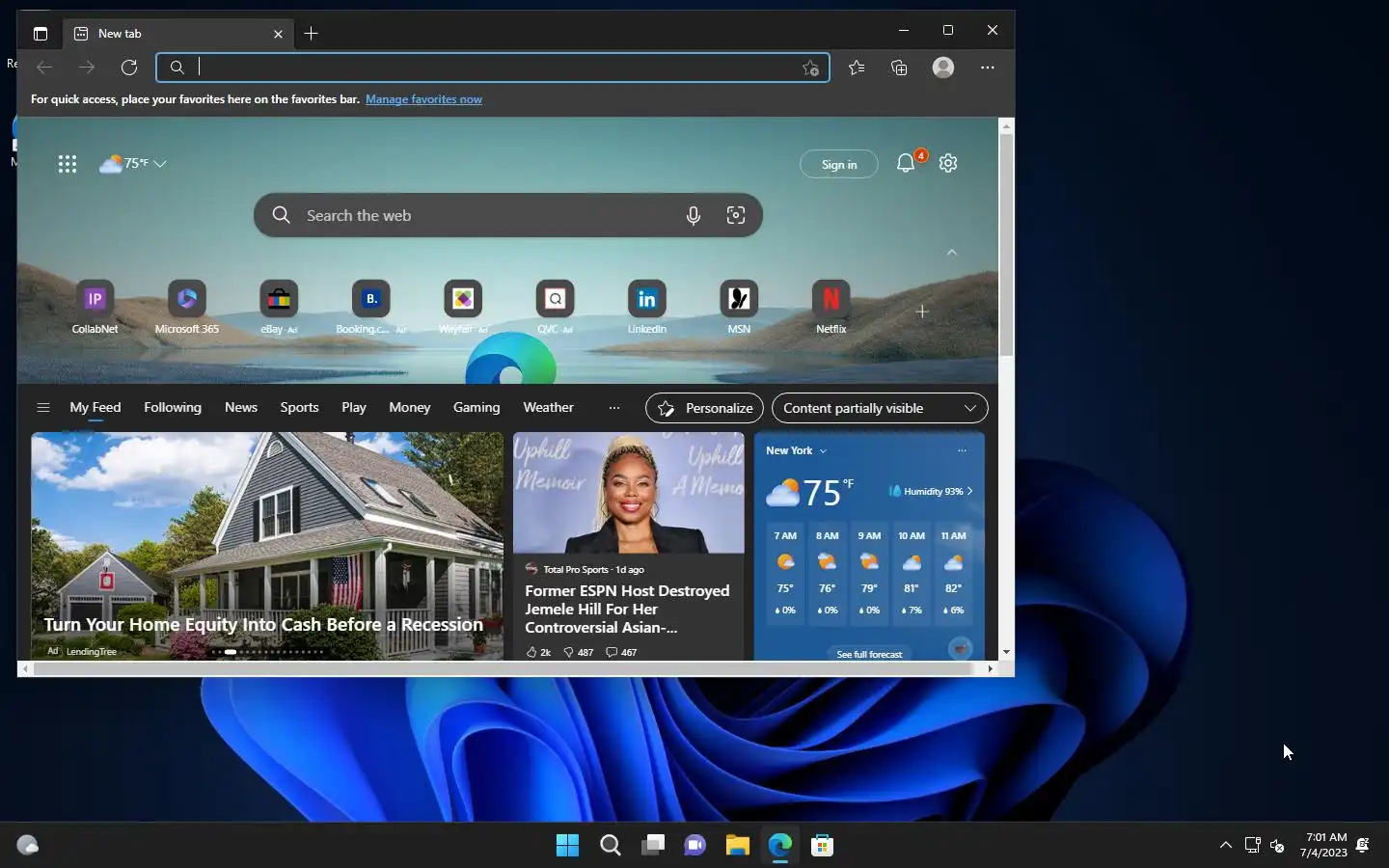Open the home equity ad card
The image size is (1389, 868).
267,546
